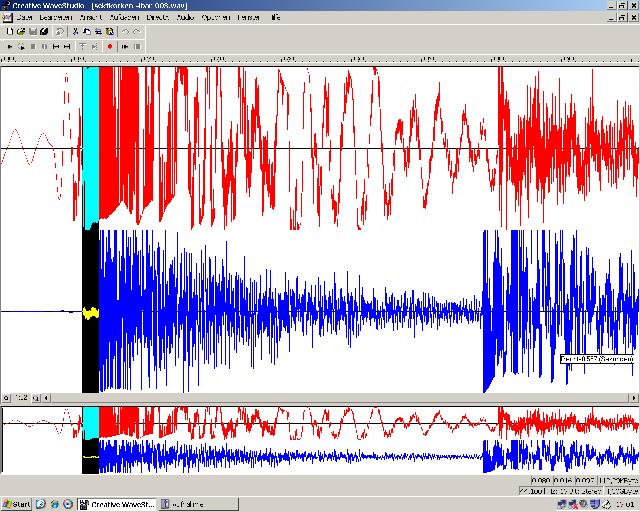Click the system tray clock

[x=624, y=505]
